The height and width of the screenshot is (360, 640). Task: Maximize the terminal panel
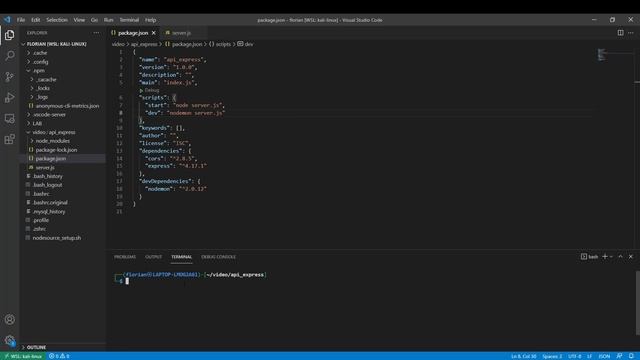coord(620,256)
